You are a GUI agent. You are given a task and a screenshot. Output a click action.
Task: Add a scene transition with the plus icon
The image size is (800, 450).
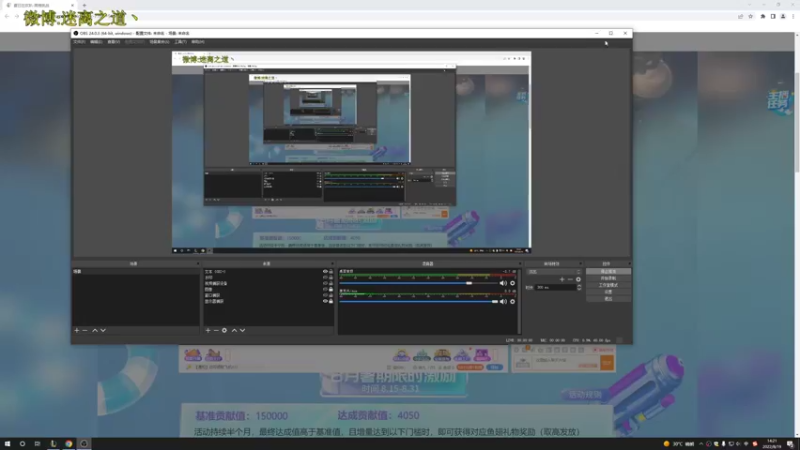pos(562,280)
